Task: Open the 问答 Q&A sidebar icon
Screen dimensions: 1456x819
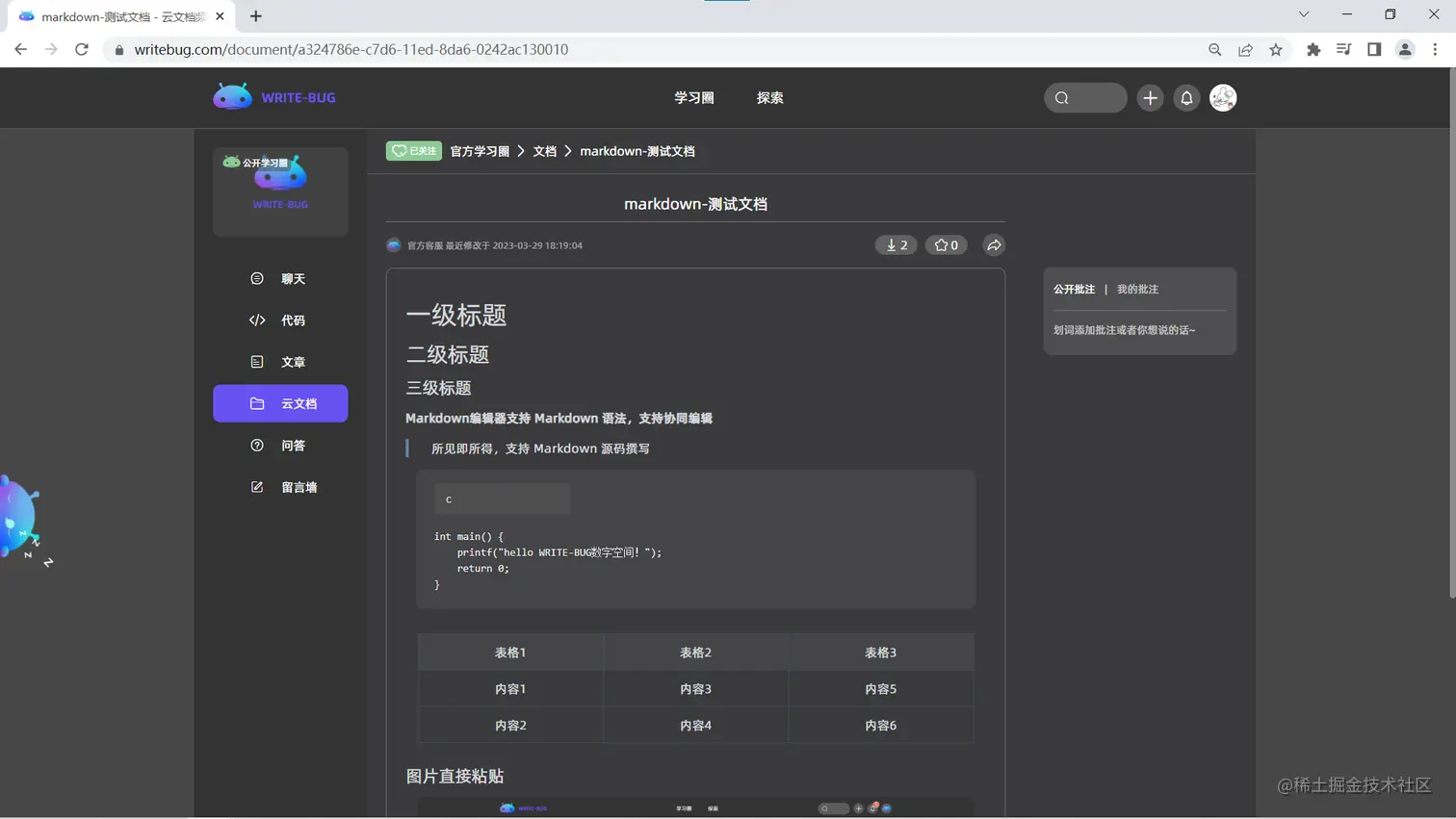Action: [x=255, y=445]
